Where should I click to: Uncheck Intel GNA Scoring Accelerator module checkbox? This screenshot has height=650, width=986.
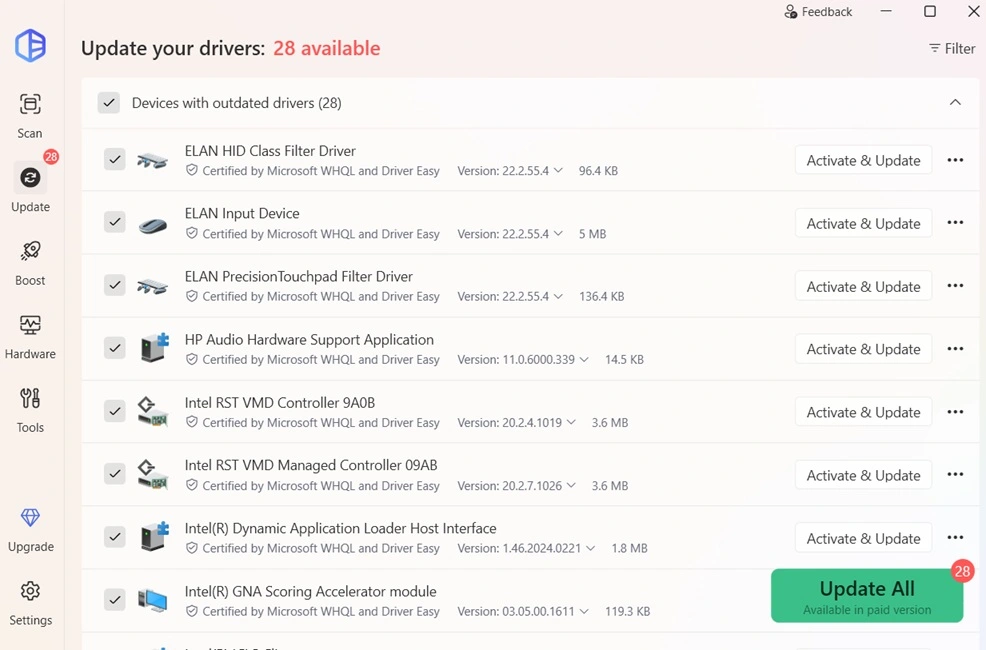point(114,600)
